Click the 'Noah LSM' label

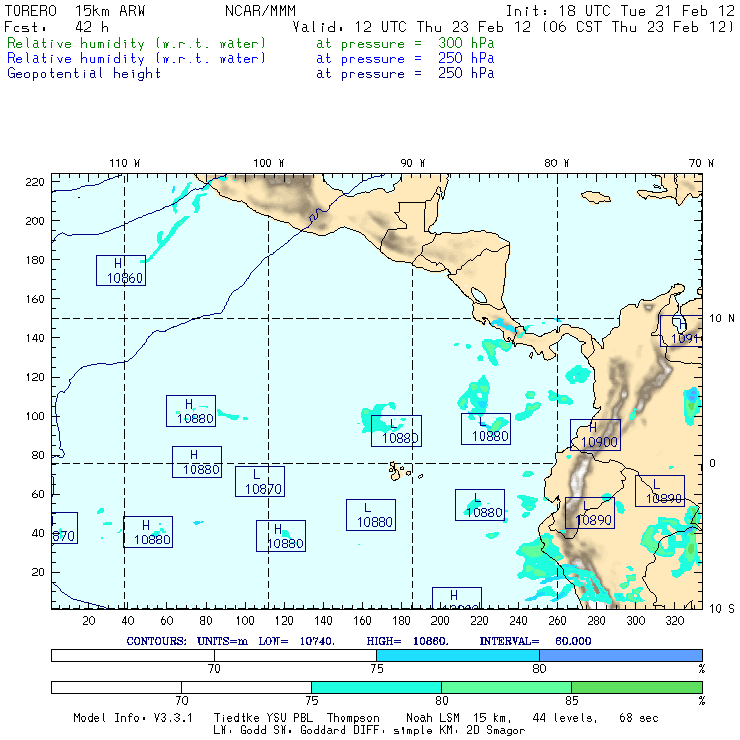pyautogui.click(x=433, y=718)
